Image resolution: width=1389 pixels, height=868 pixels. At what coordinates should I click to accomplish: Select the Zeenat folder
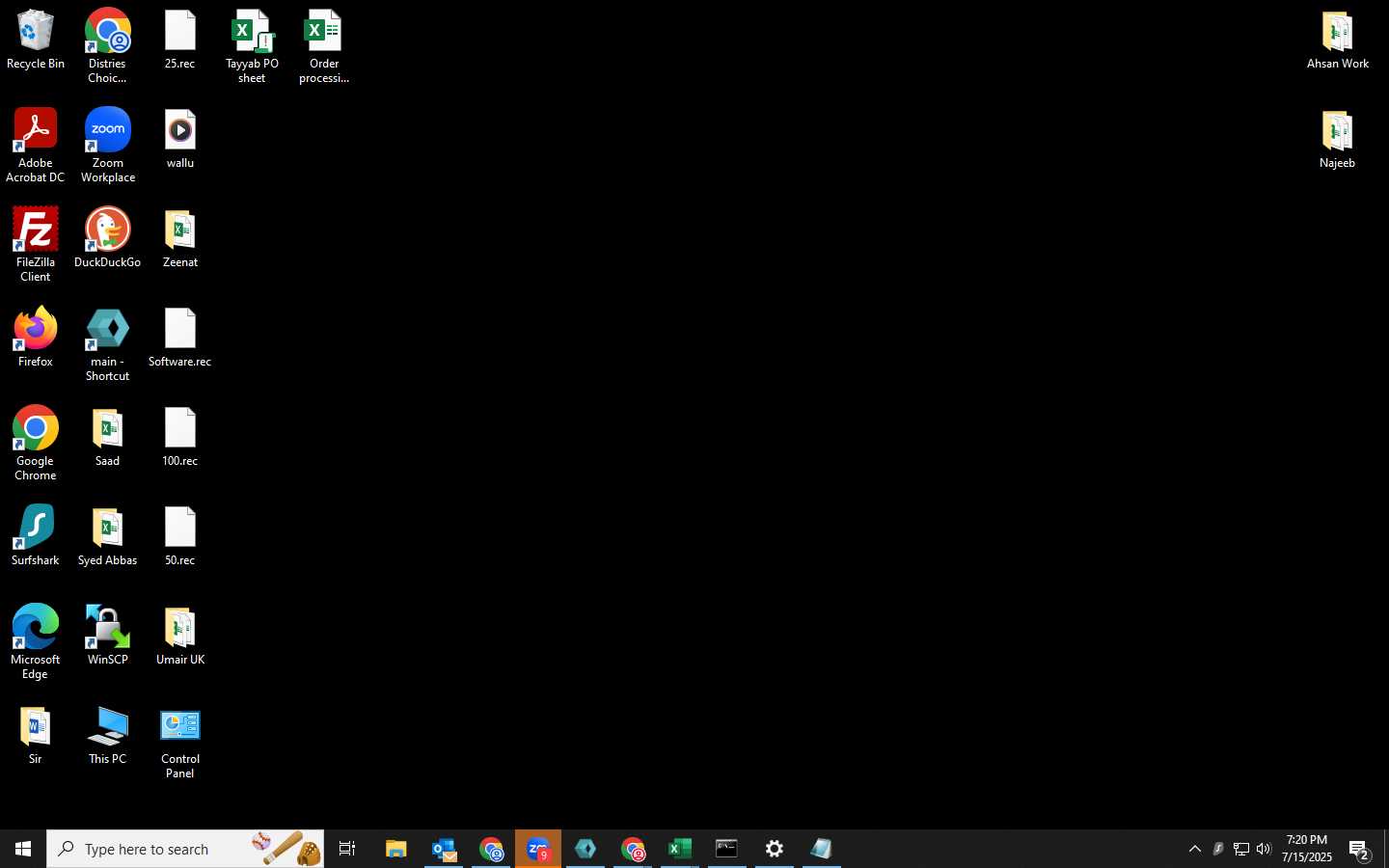click(x=180, y=238)
